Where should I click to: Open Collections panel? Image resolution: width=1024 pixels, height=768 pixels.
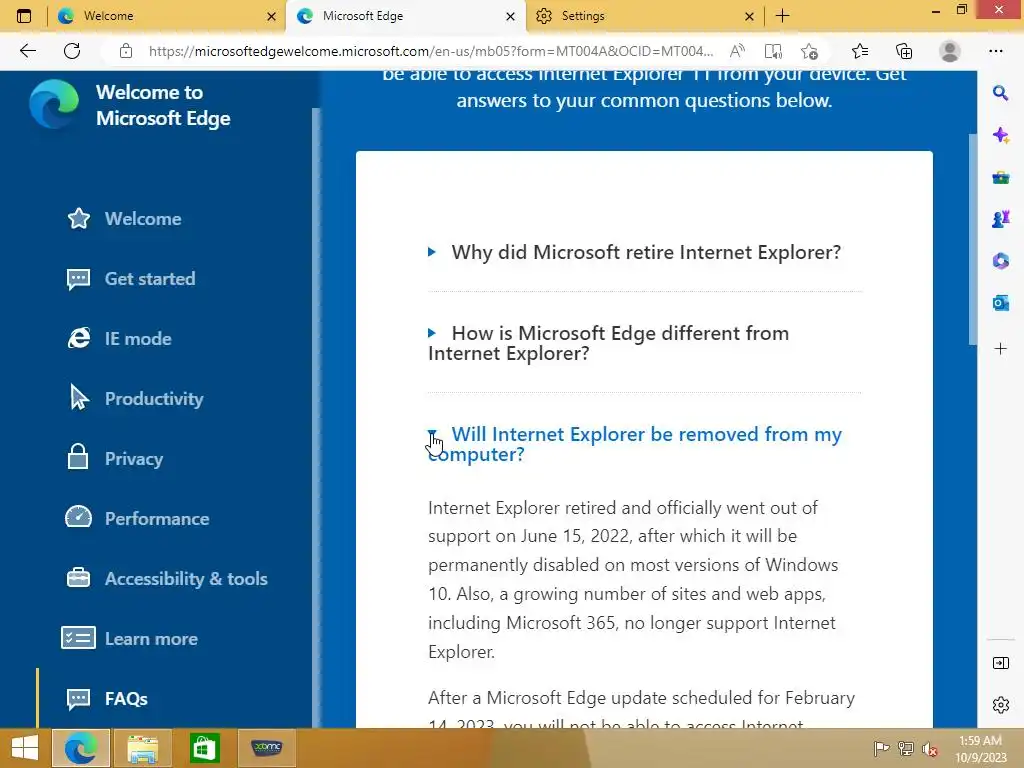pos(904,51)
